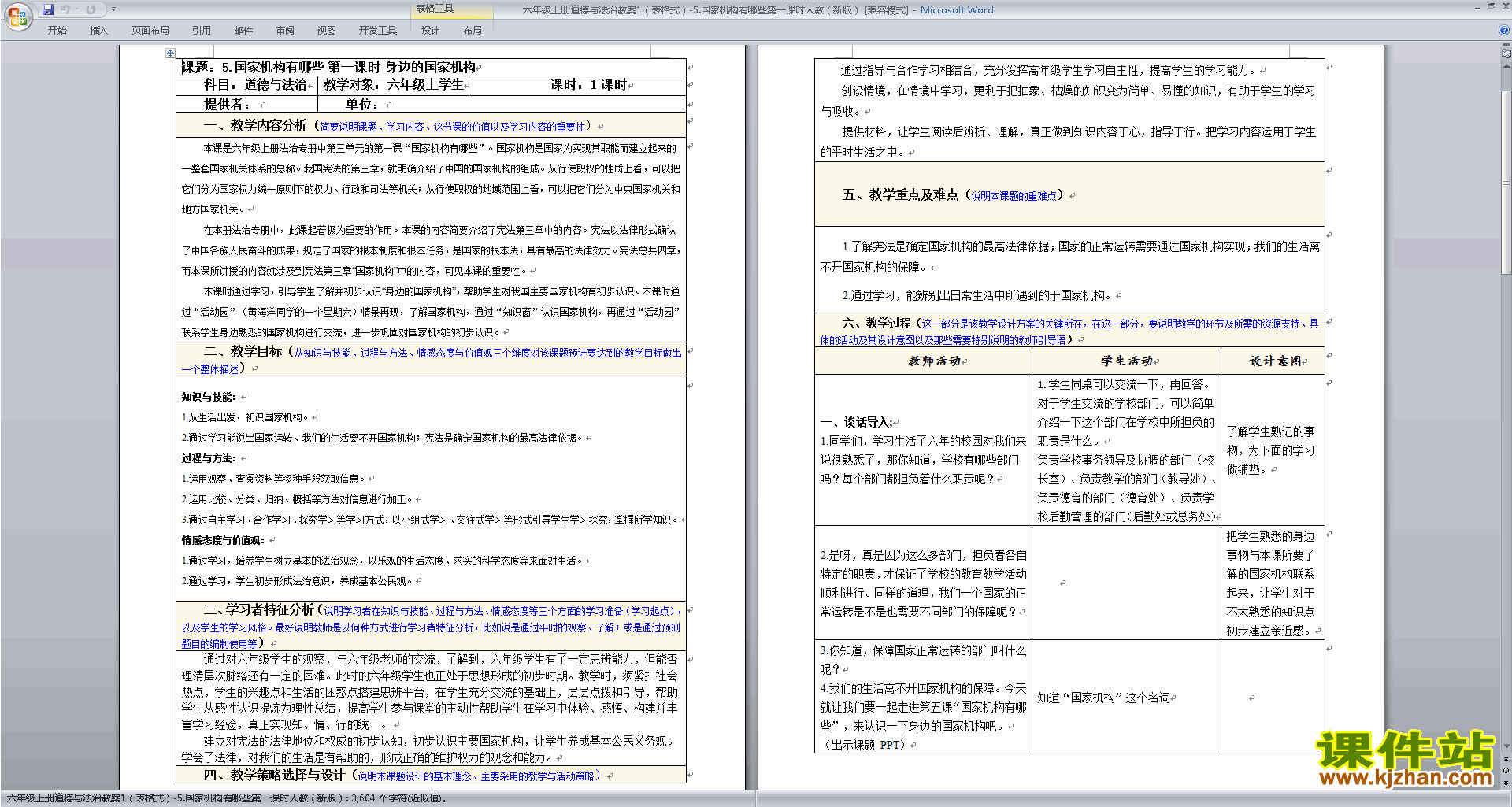The image size is (1512, 807).
Task: Click the Select Browse Object circle icon
Action: click(1506, 770)
